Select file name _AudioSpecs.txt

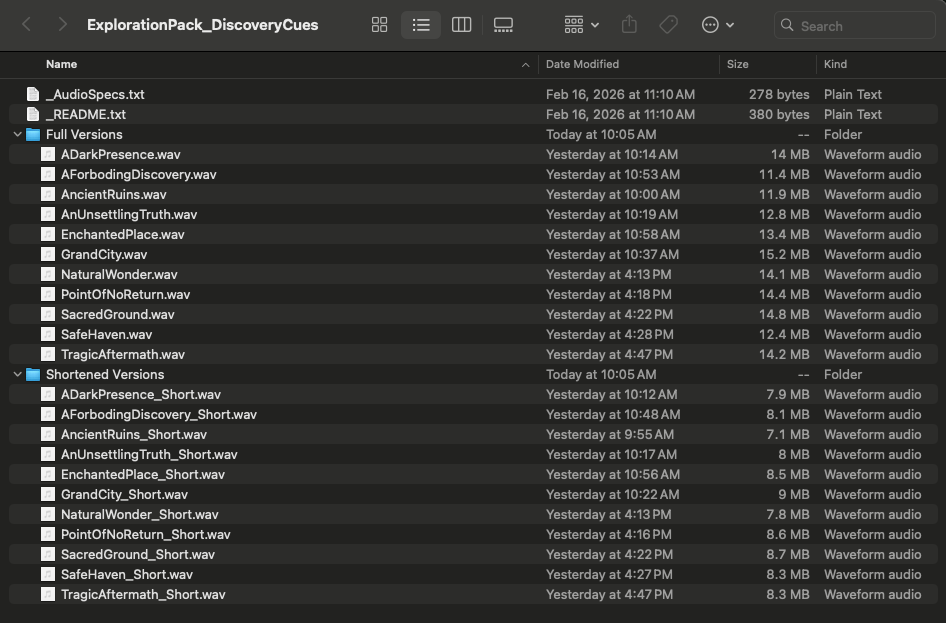point(95,94)
